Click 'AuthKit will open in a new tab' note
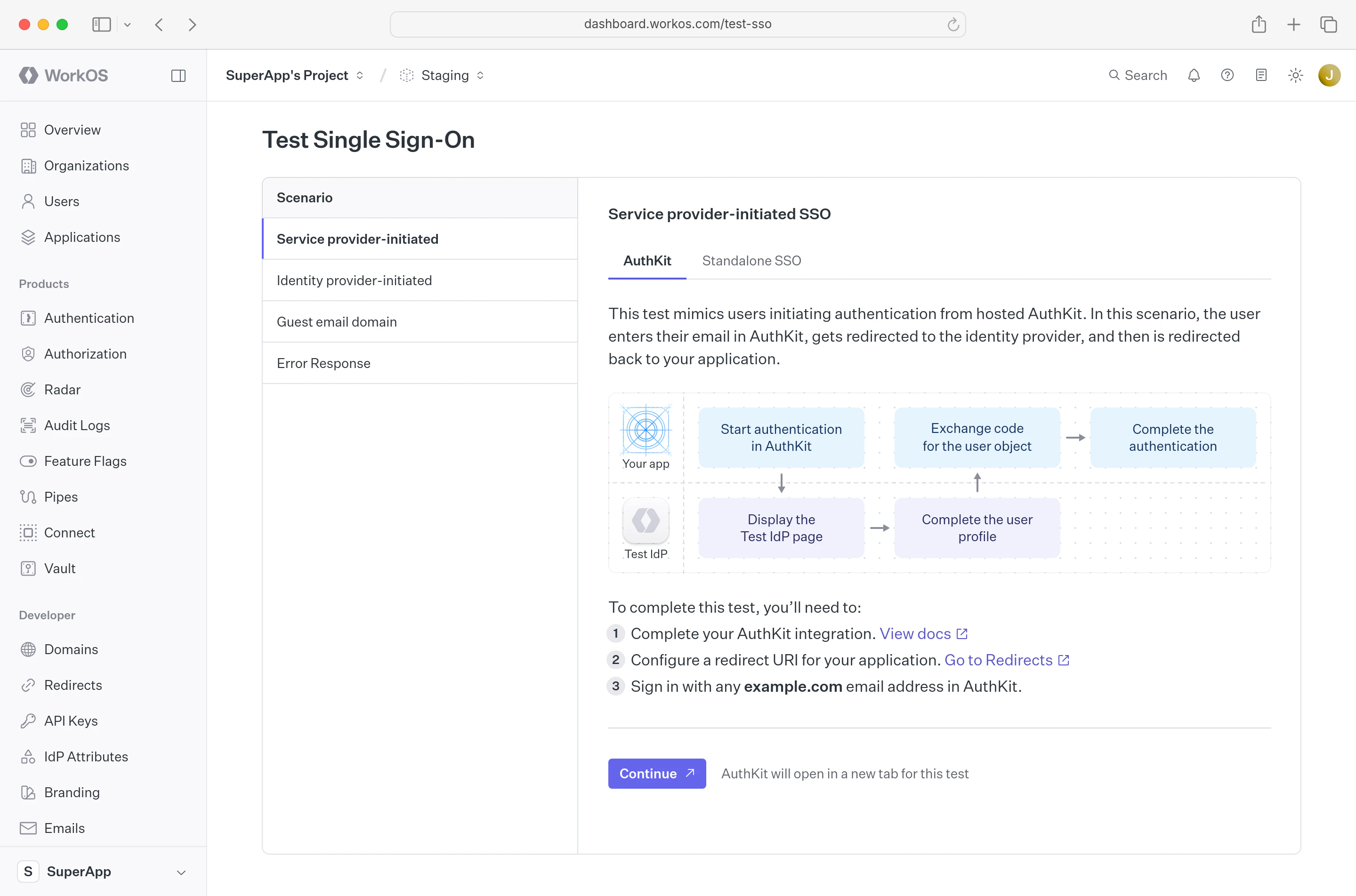Image resolution: width=1356 pixels, height=896 pixels. [x=844, y=774]
